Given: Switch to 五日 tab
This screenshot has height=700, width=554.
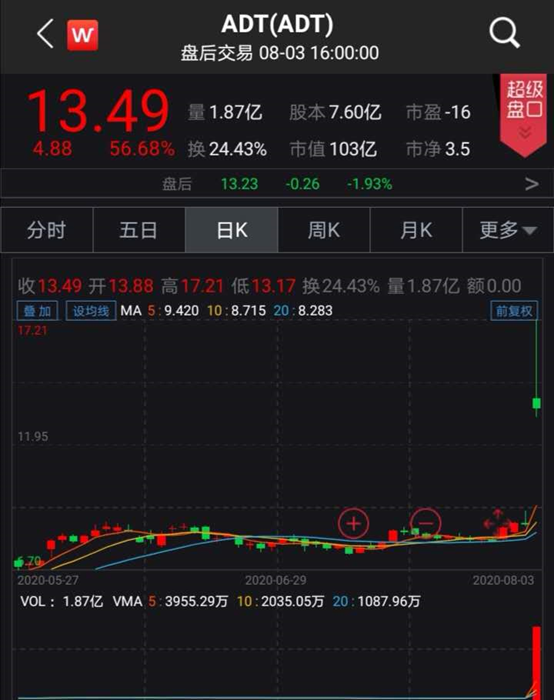Looking at the screenshot, I should point(139,230).
